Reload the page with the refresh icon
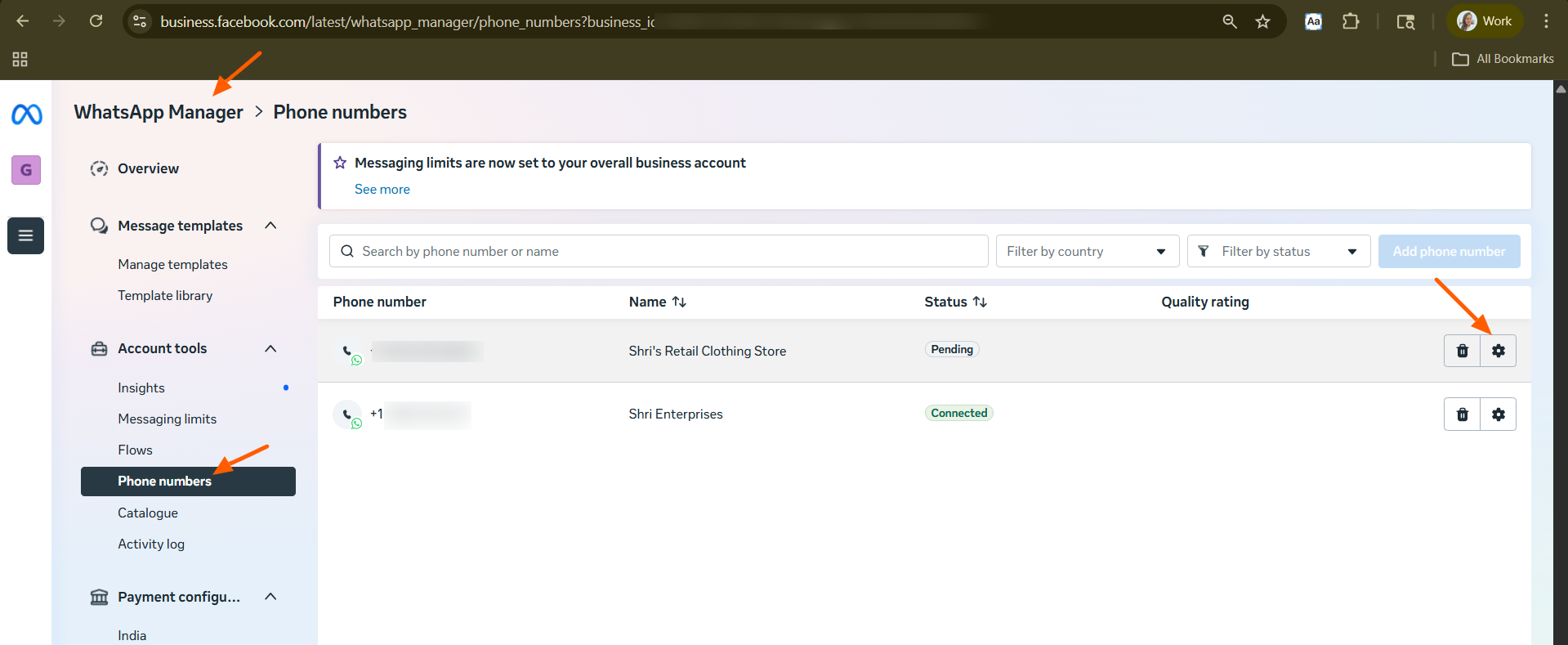The image size is (1568, 645). [96, 21]
